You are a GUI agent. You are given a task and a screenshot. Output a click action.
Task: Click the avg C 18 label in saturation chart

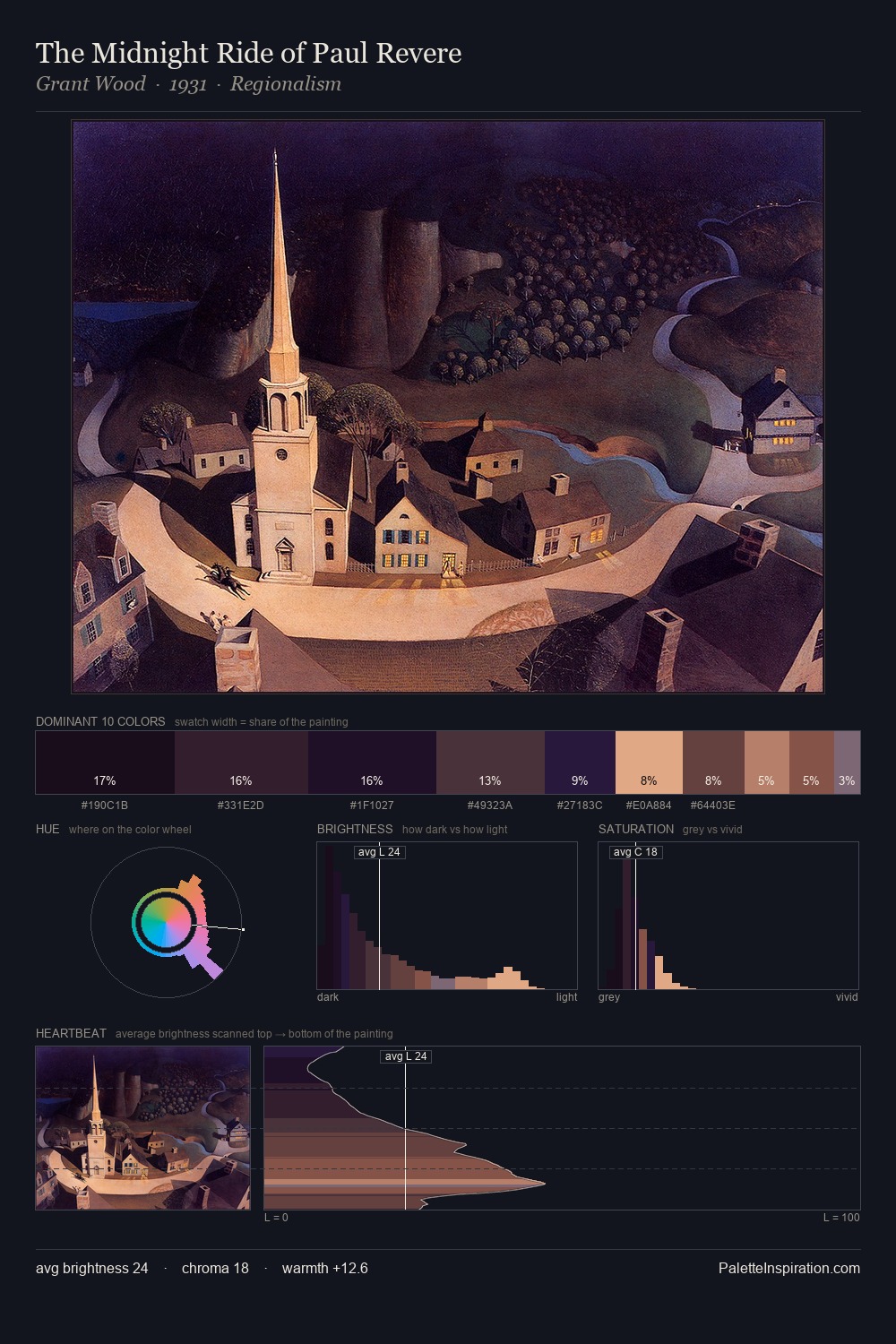[x=635, y=852]
